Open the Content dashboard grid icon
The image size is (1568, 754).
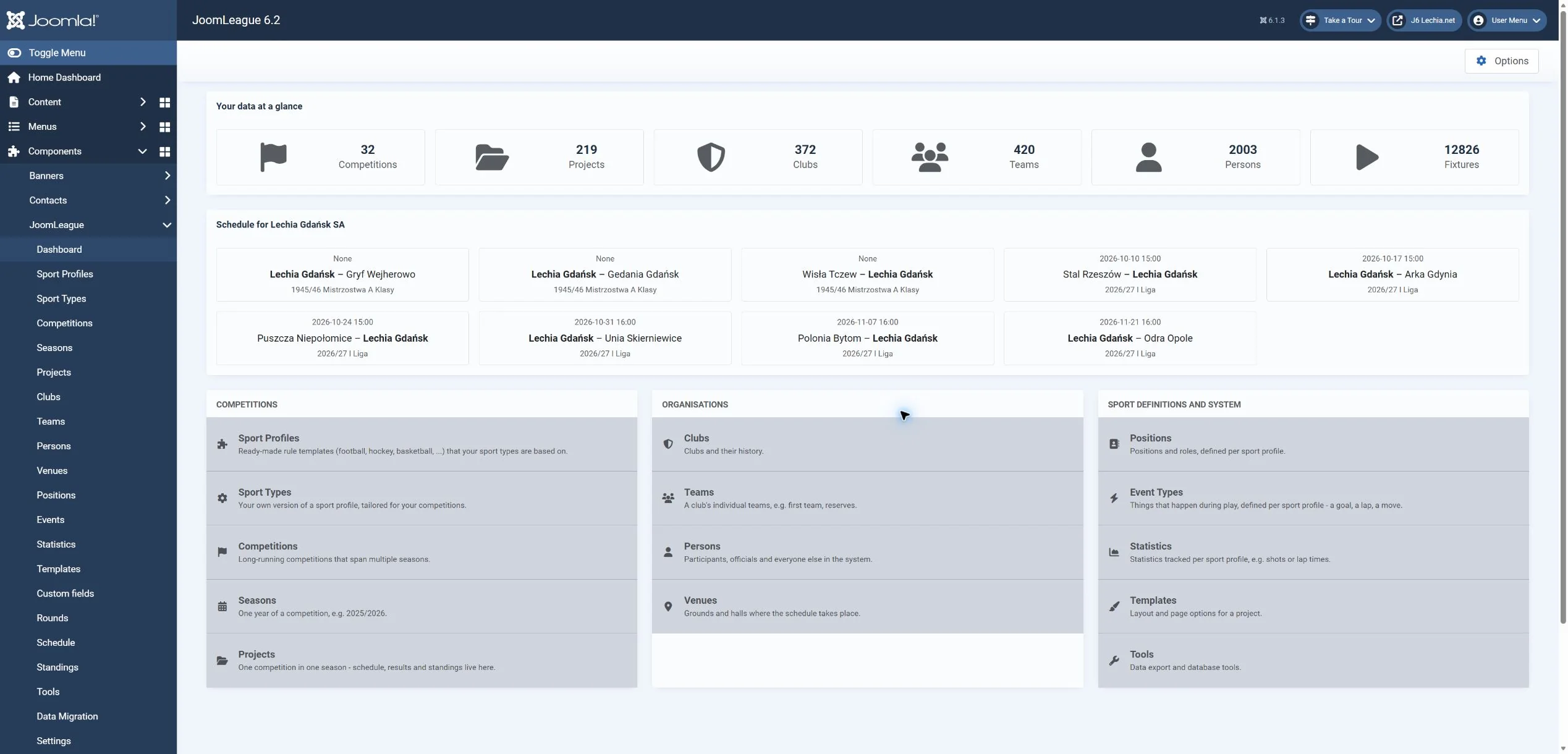pyautogui.click(x=164, y=102)
